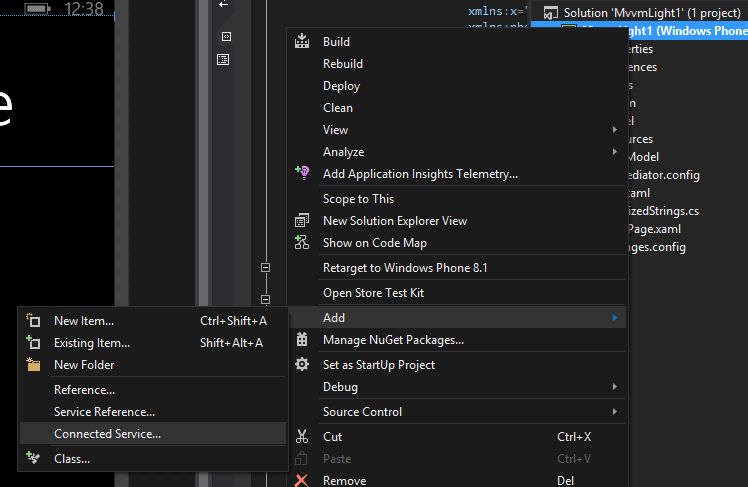Image resolution: width=748 pixels, height=487 pixels.
Task: Select New Folder in Add submenu
Action: pos(153,364)
